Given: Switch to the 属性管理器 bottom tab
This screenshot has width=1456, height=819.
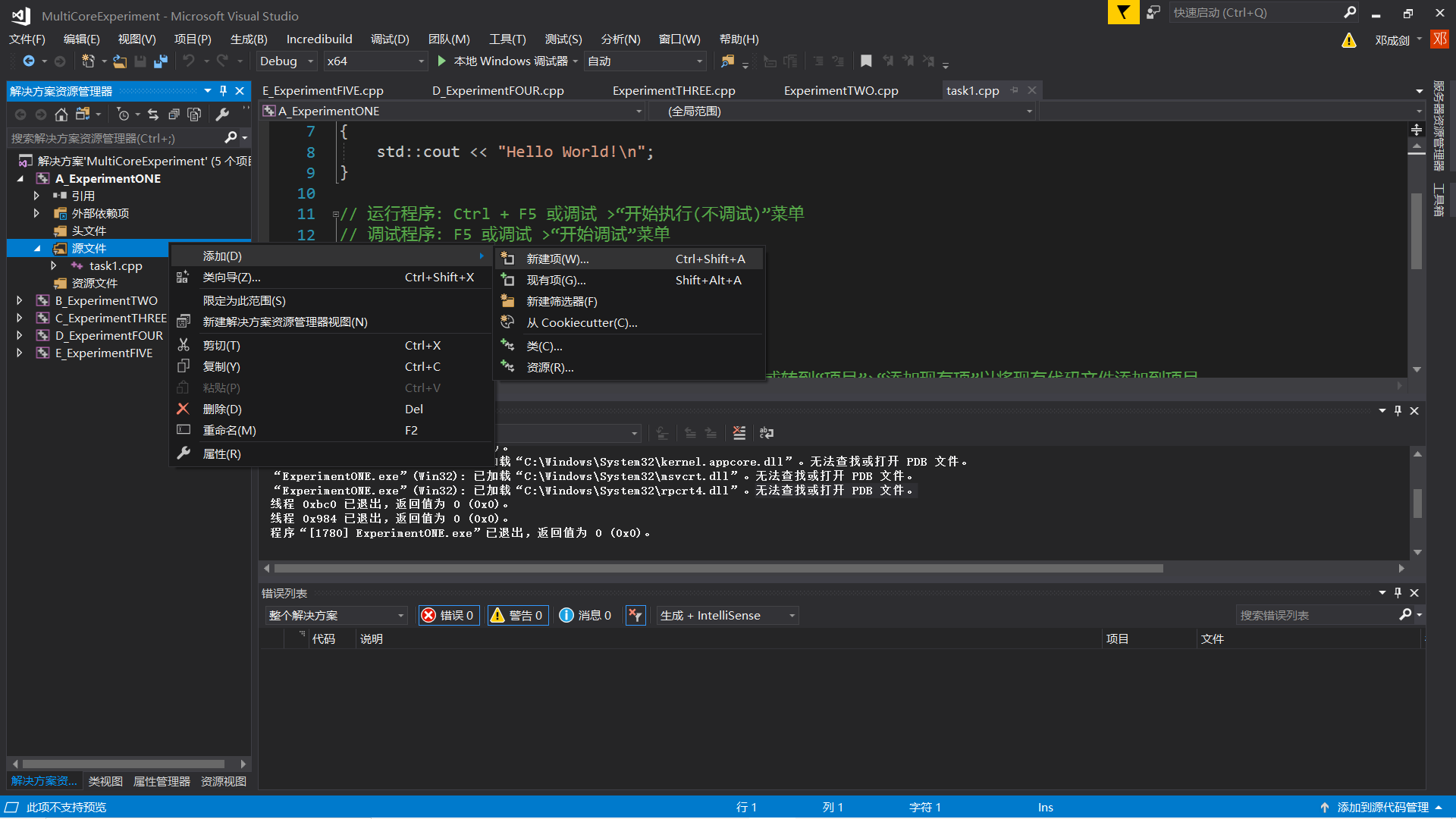Looking at the screenshot, I should coord(162,781).
